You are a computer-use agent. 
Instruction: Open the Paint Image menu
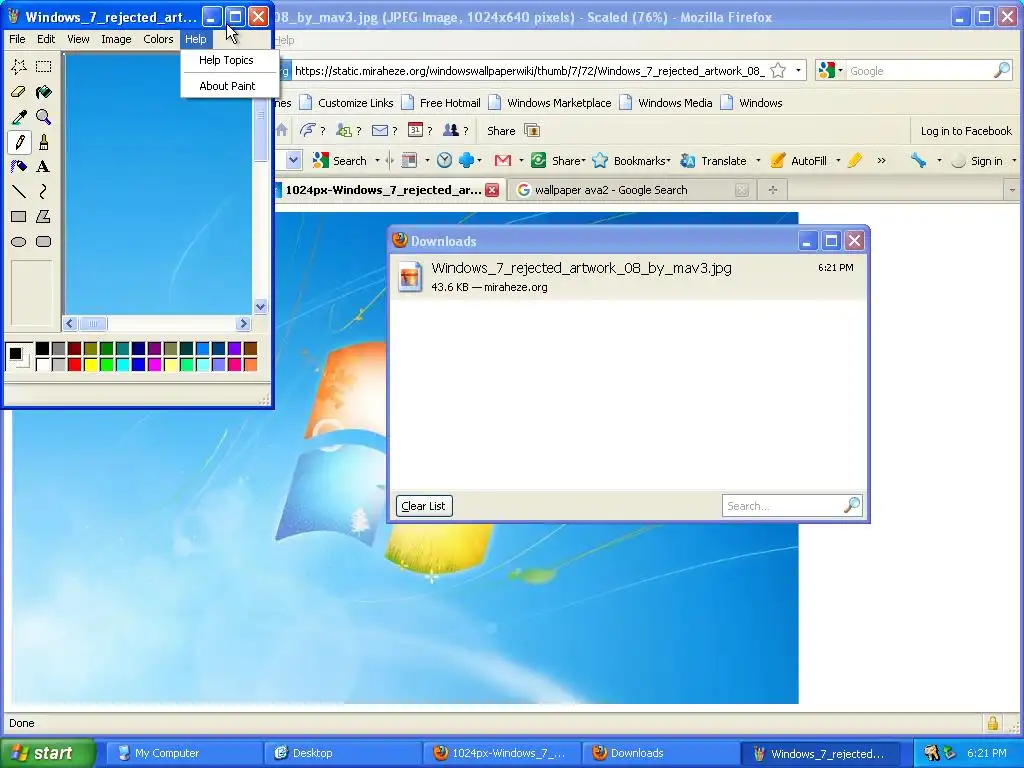[x=116, y=39]
